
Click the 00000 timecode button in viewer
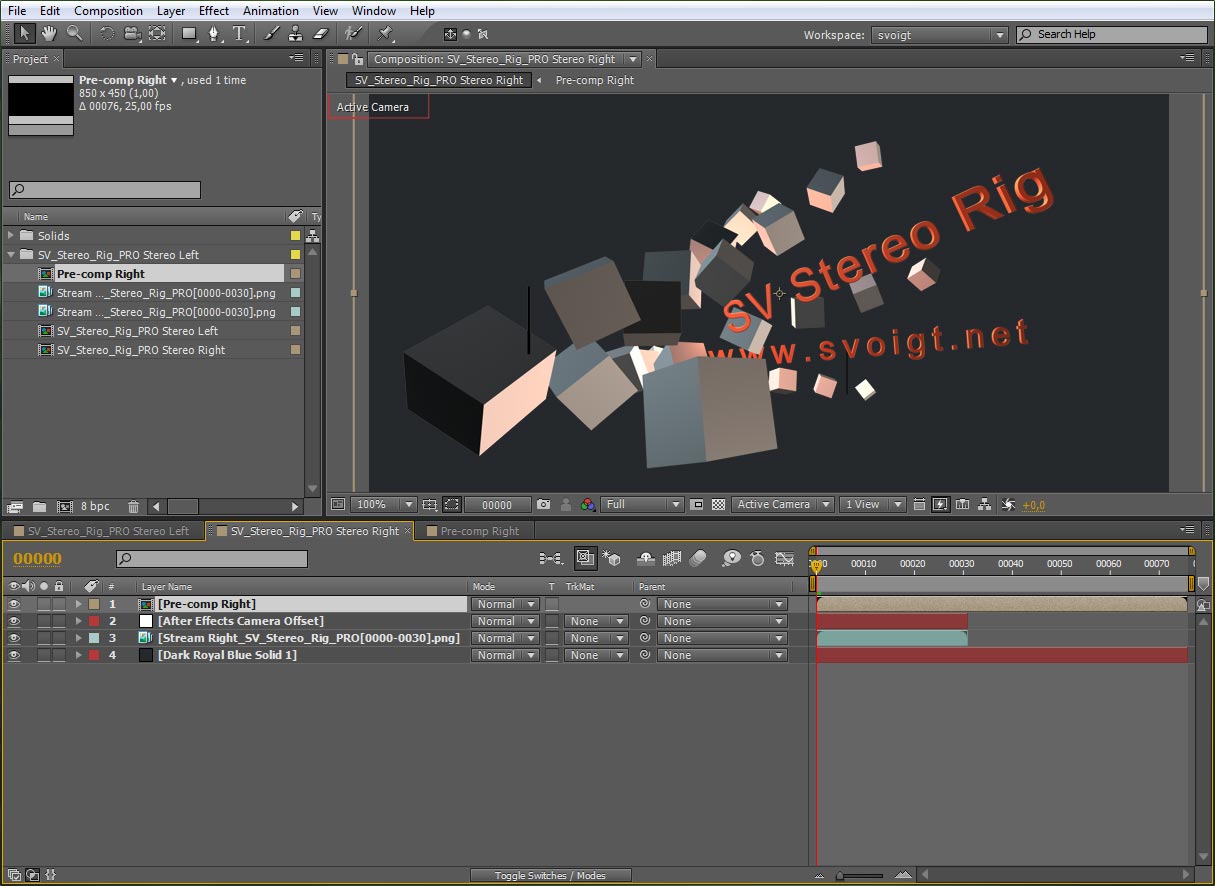pos(497,505)
